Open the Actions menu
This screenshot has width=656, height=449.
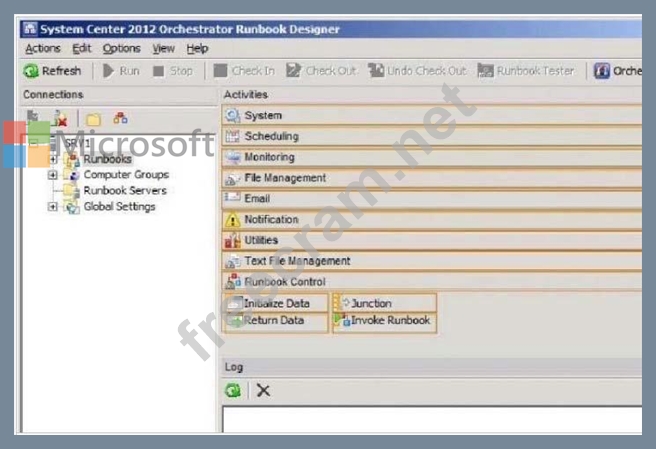coord(43,49)
